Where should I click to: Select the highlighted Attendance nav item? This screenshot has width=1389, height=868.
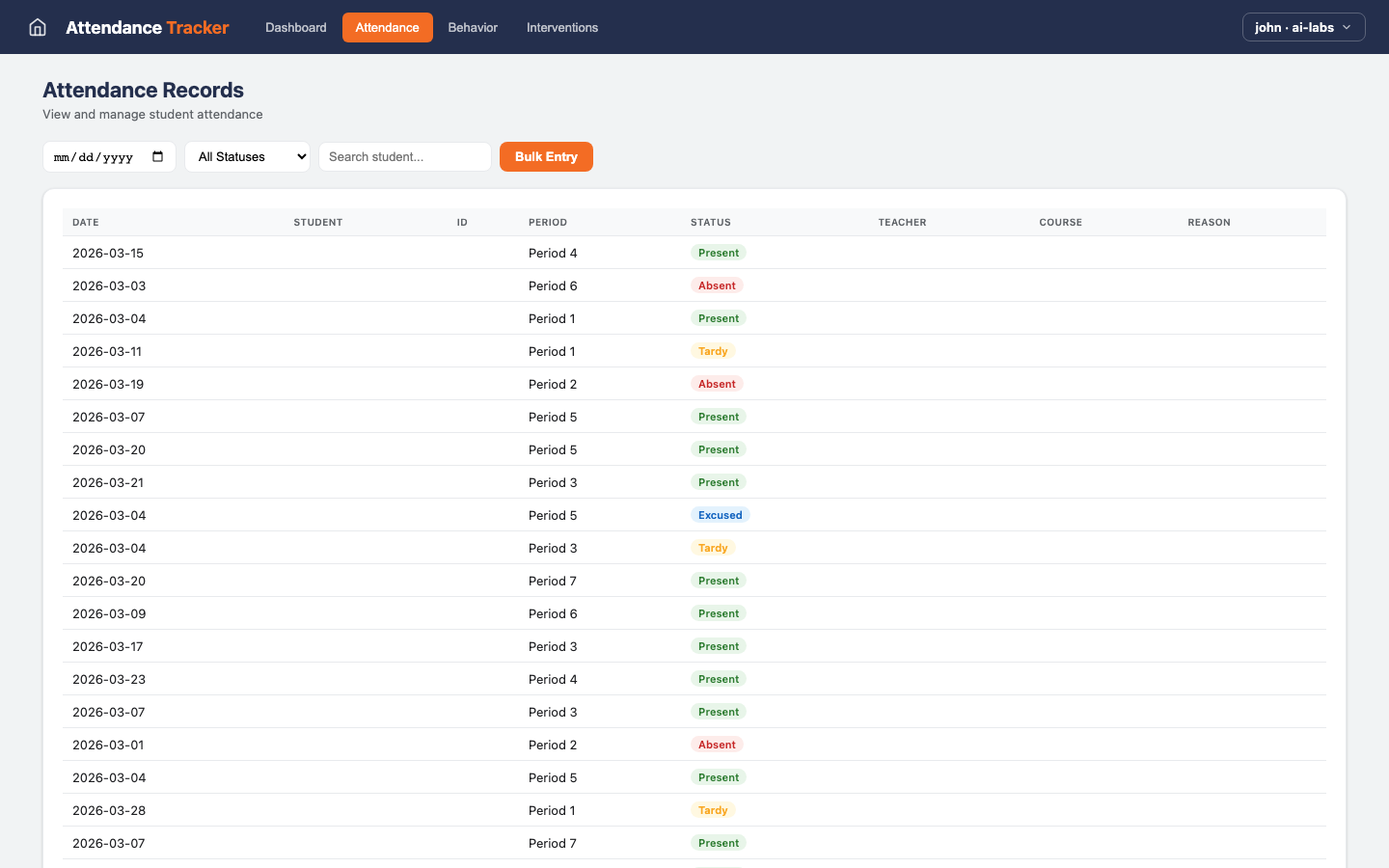[387, 27]
